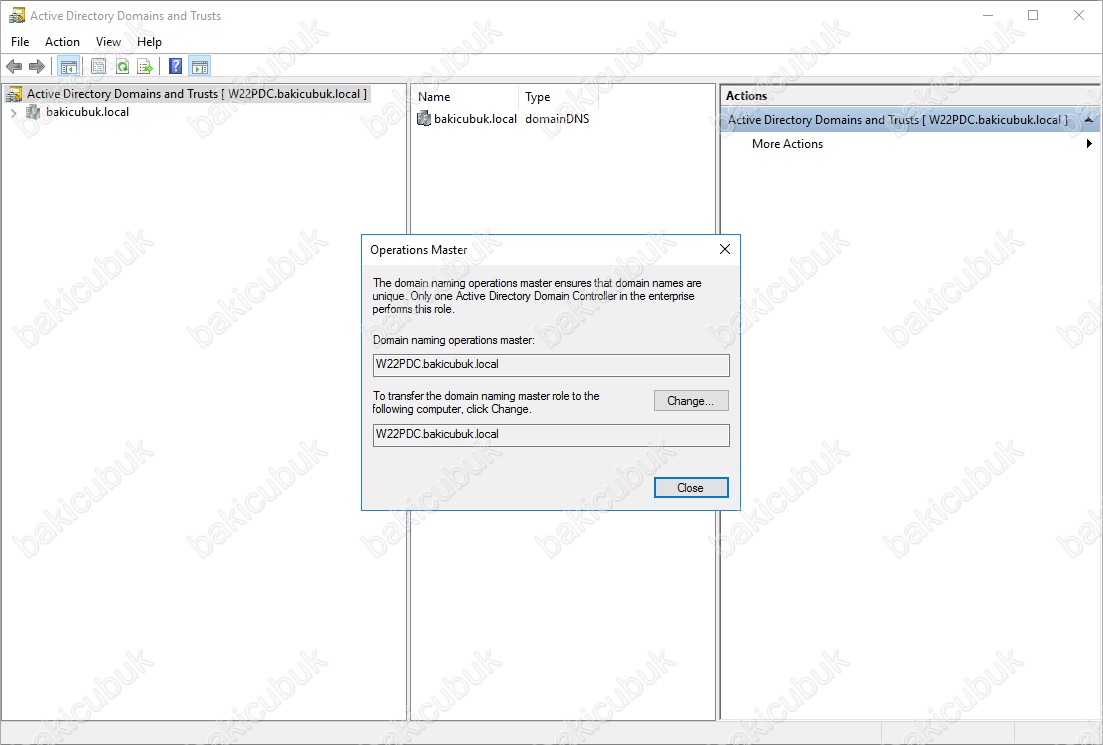Click domainDNS type cell
The image size is (1103, 745).
pyautogui.click(x=557, y=118)
